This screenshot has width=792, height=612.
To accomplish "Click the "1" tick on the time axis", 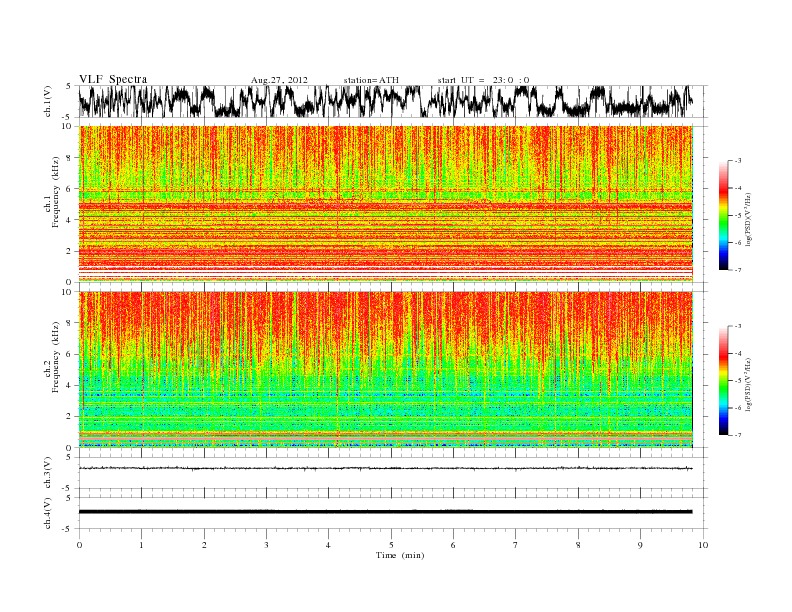I will pyautogui.click(x=141, y=545).
